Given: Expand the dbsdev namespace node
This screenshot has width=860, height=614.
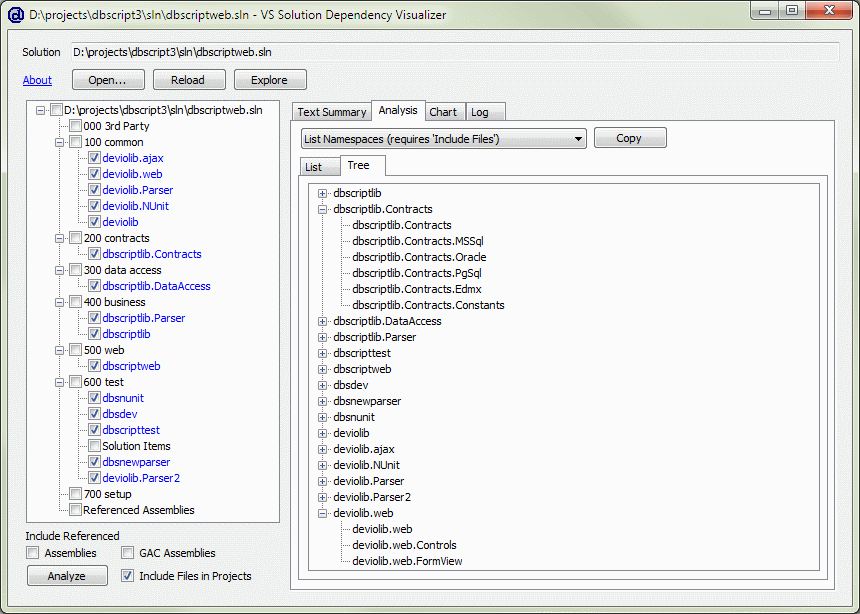Looking at the screenshot, I should (322, 385).
